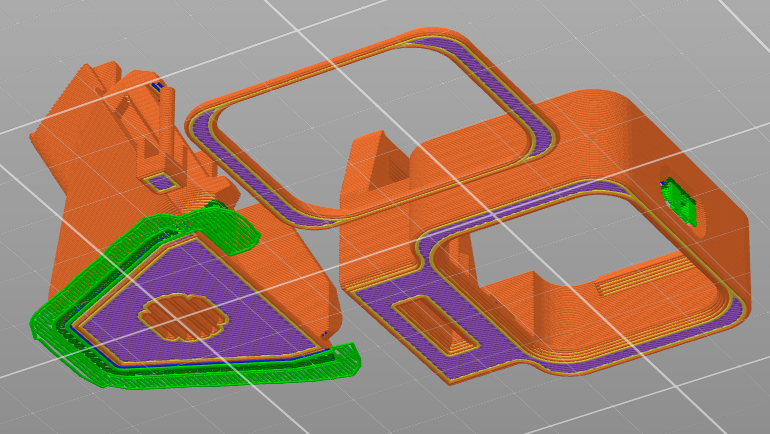Click the small purple square on left part

tap(157, 182)
